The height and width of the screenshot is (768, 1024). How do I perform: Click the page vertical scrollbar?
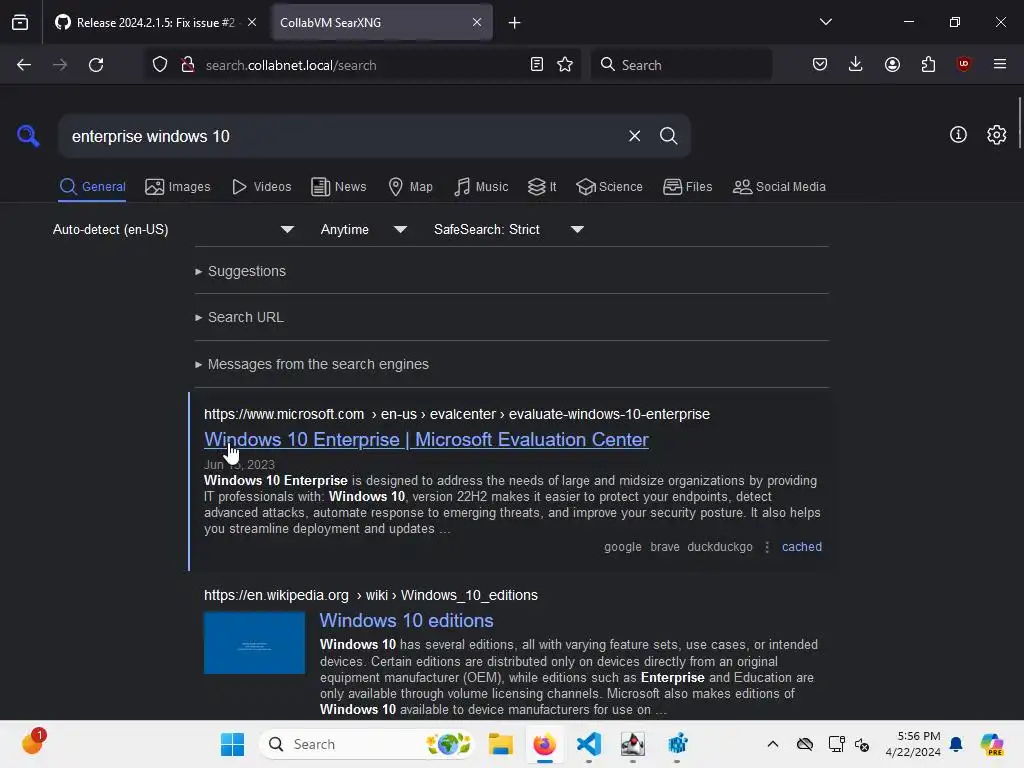1019,123
